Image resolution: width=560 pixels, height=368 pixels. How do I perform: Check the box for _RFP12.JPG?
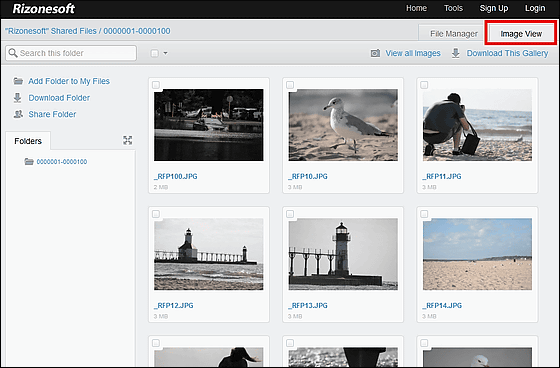pyautogui.click(x=156, y=214)
